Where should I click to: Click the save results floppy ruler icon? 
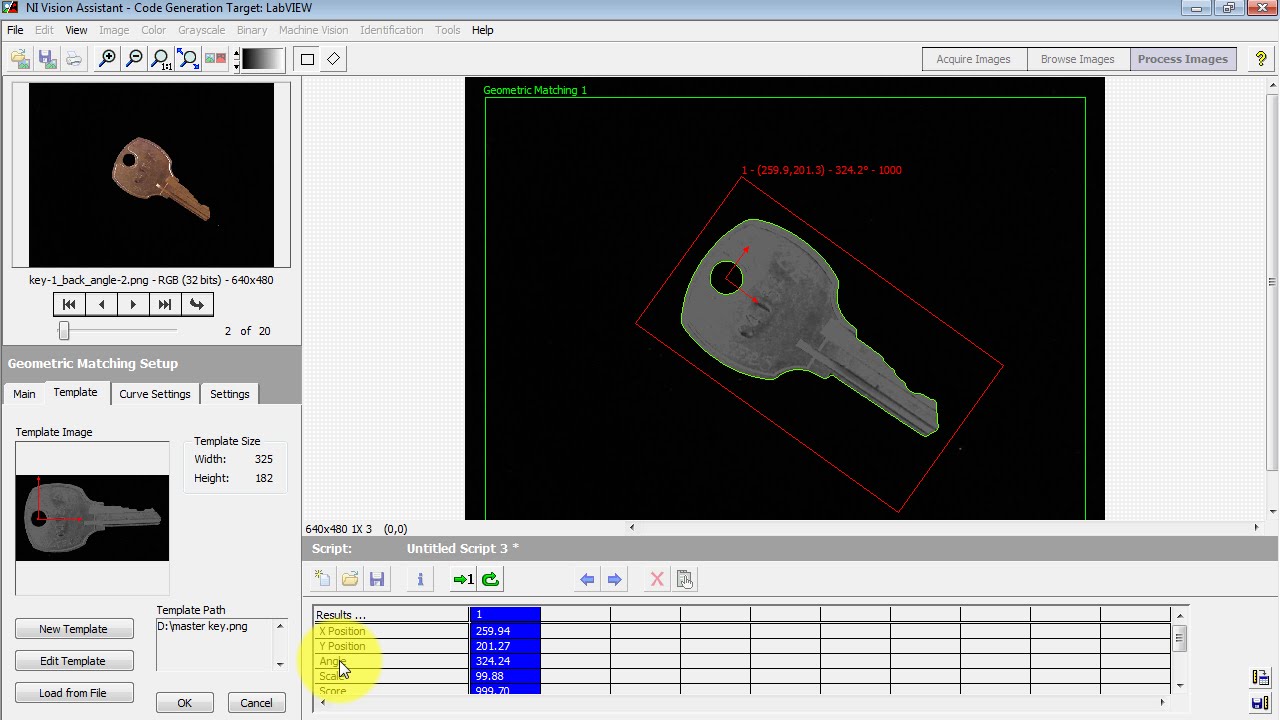pyautogui.click(x=1261, y=704)
